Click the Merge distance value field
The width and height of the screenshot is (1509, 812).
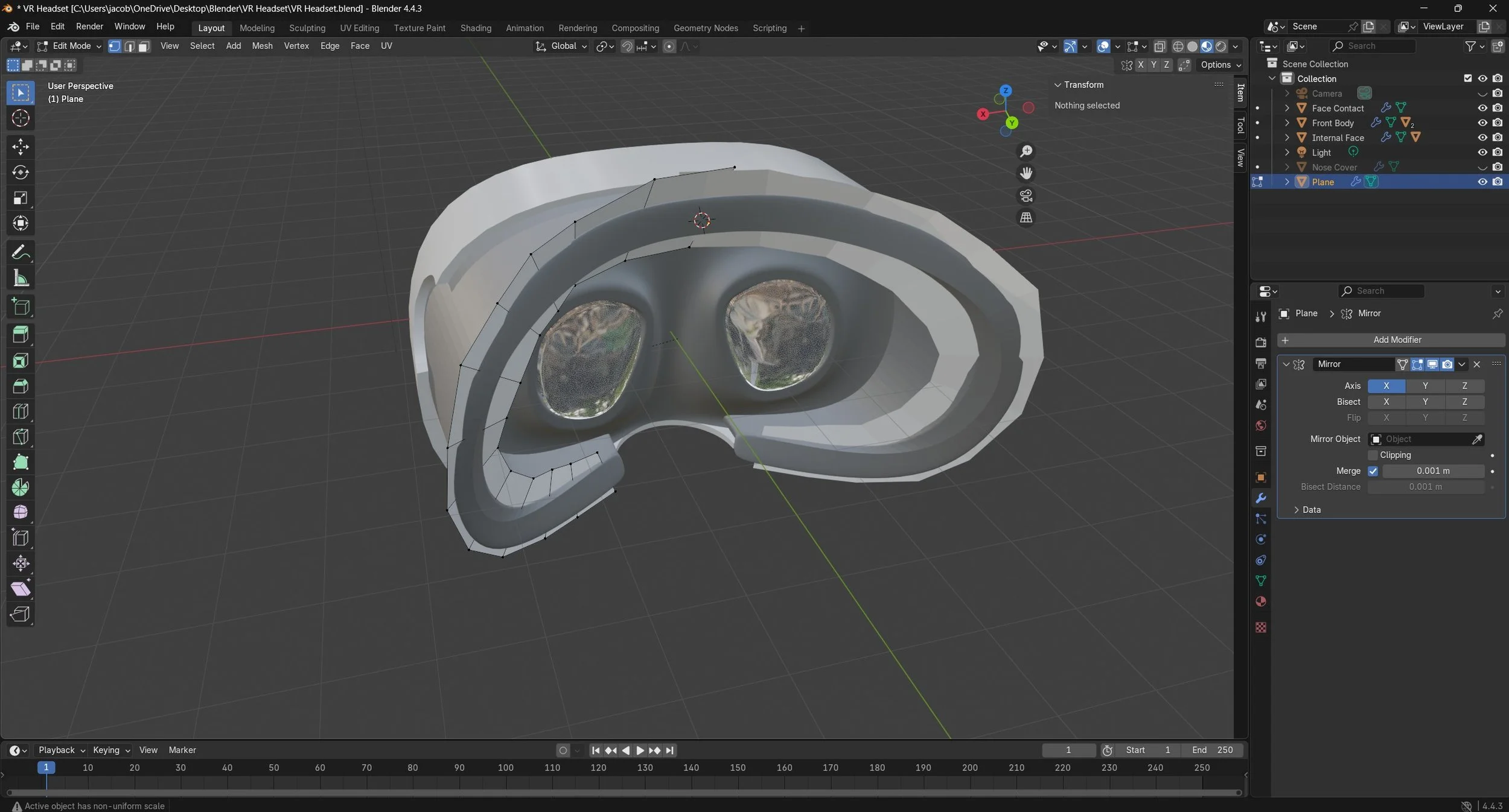click(x=1432, y=471)
